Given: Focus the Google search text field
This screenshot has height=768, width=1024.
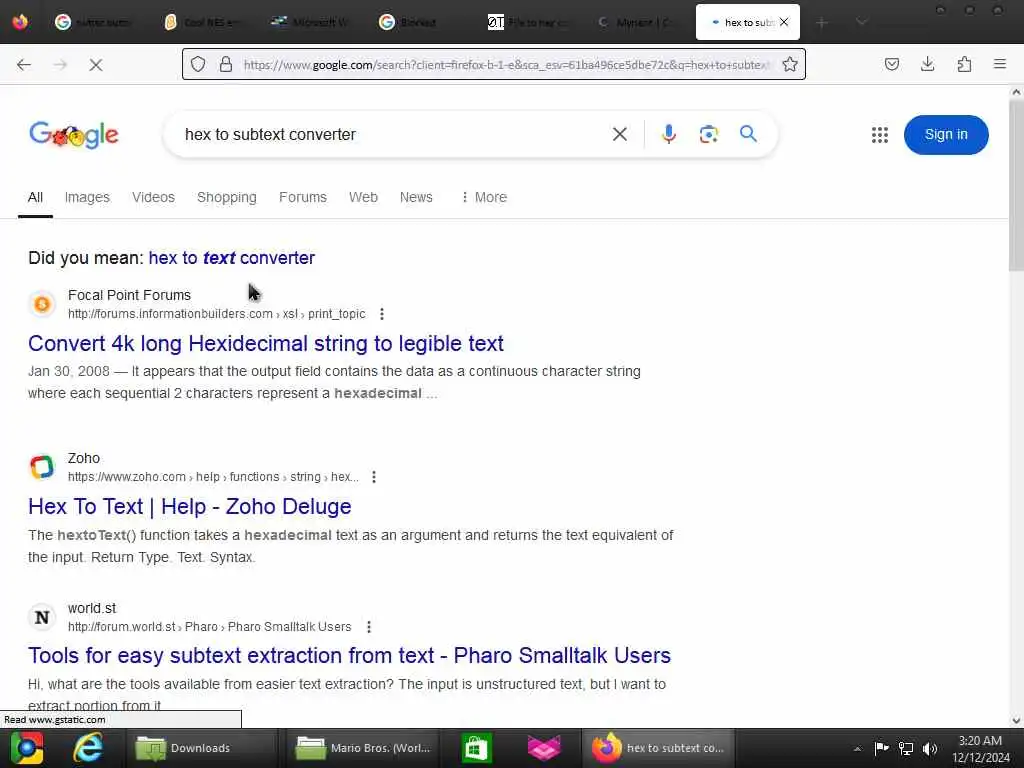Looking at the screenshot, I should click(392, 134).
